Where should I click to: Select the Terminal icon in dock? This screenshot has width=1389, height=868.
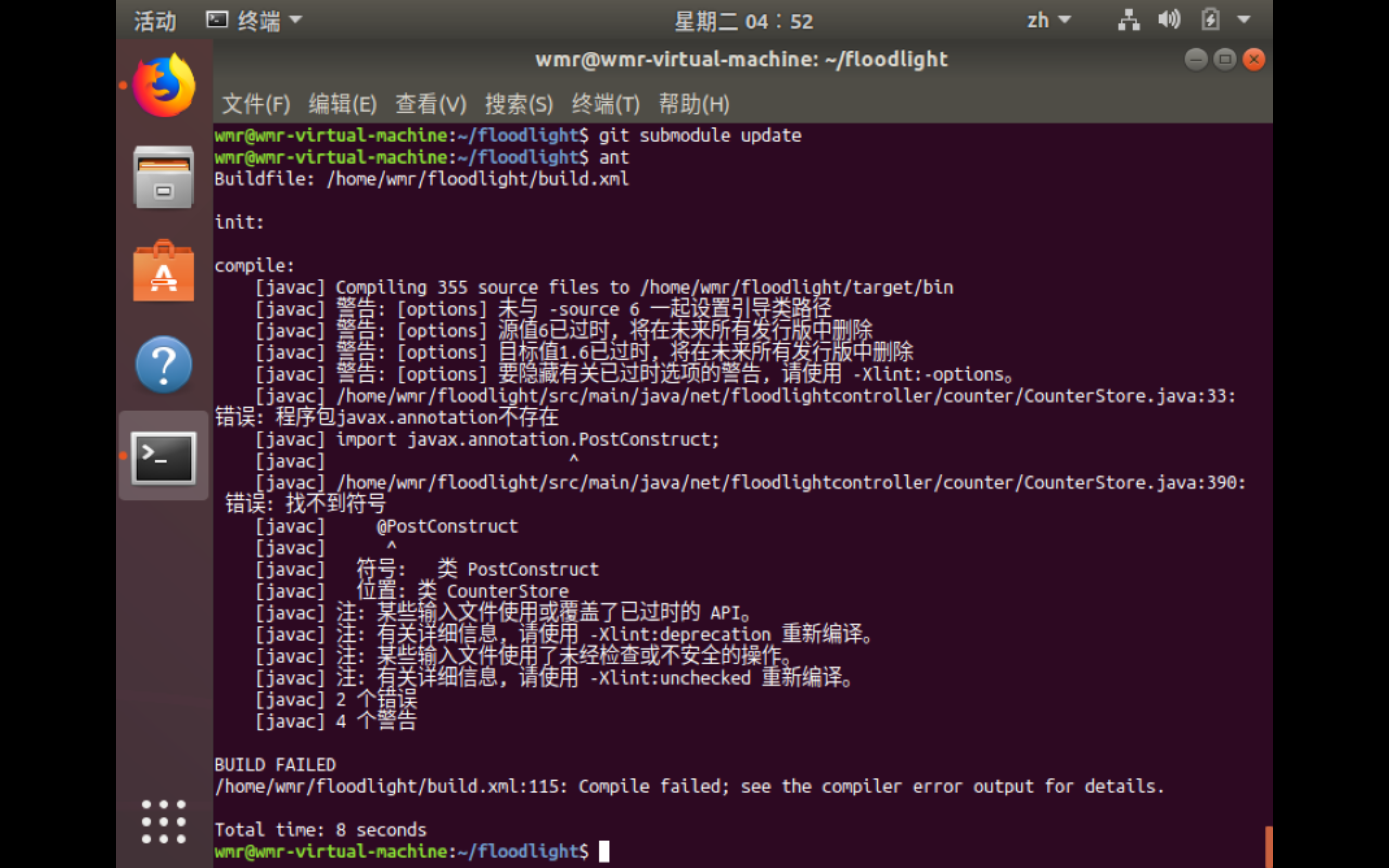pos(164,457)
